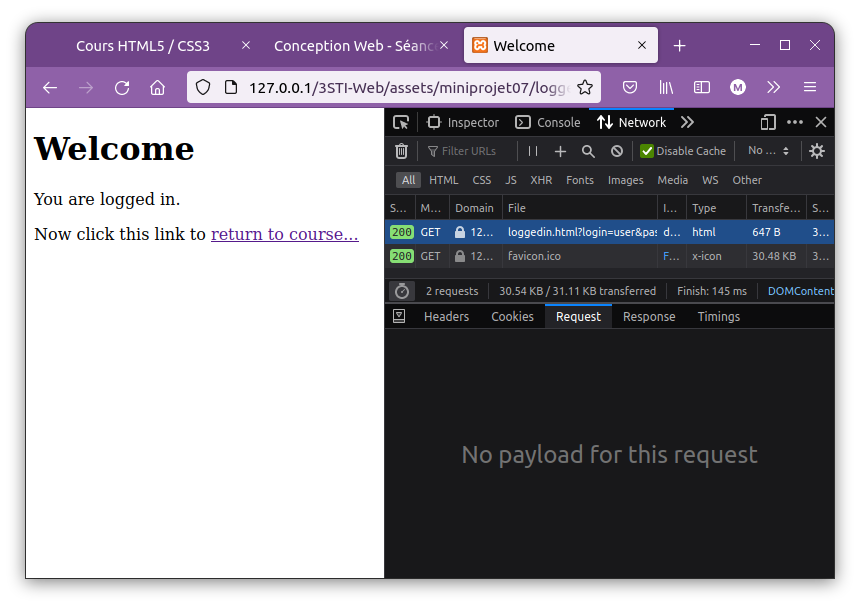Open the throttling dropdown
Image resolution: width=860 pixels, height=607 pixels.
coord(768,151)
